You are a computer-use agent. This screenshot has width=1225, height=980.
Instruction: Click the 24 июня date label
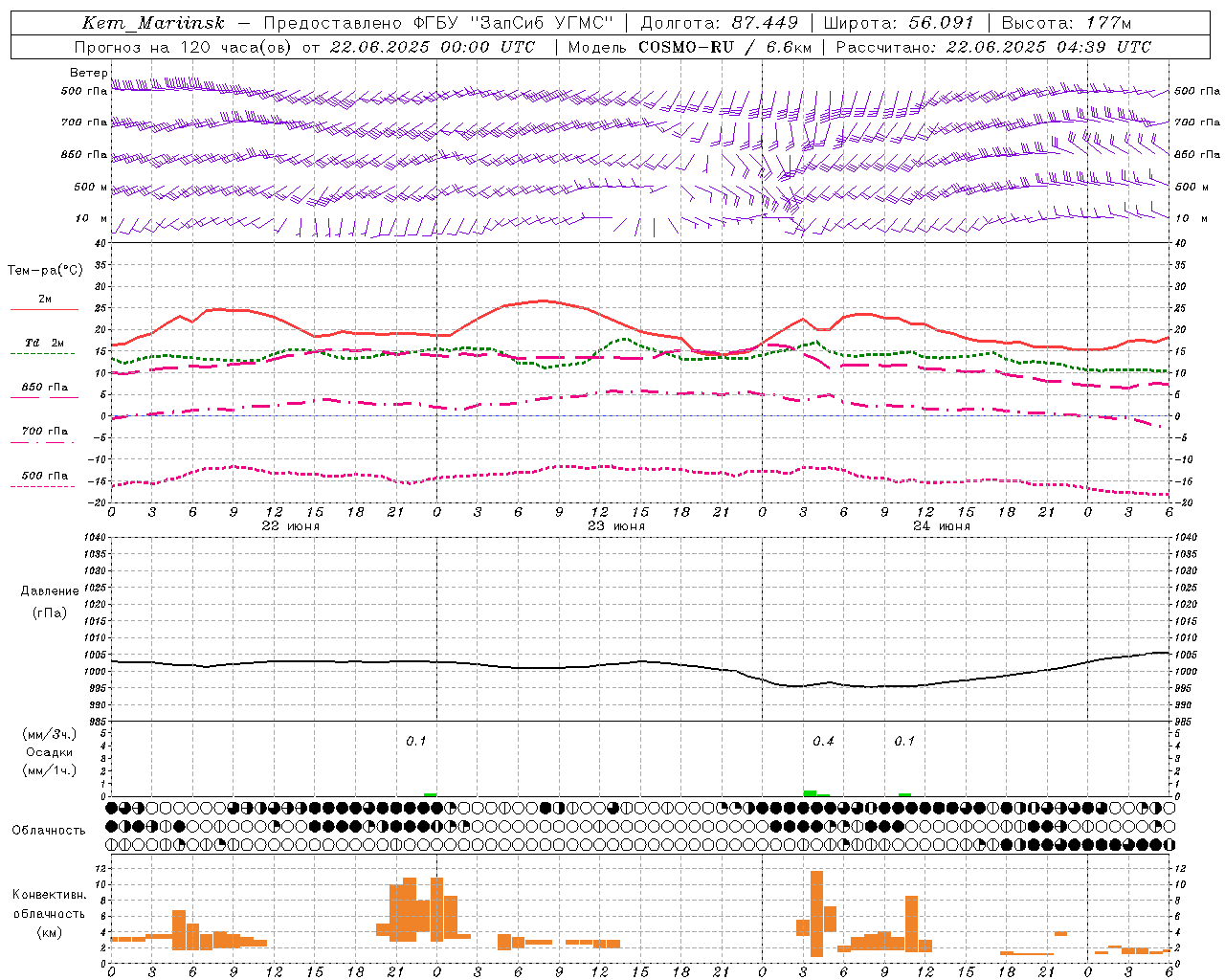coord(942,526)
